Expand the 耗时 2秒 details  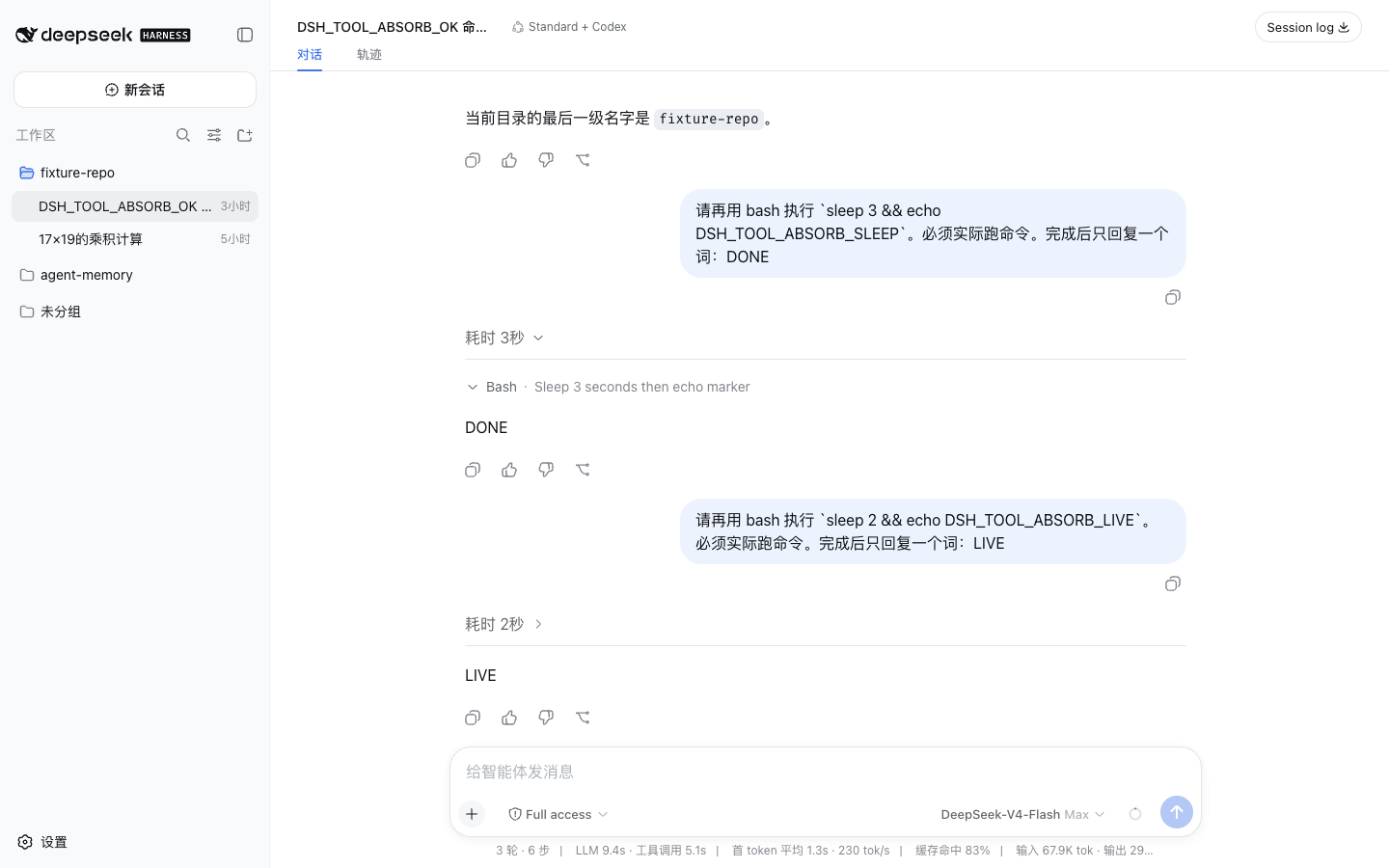(504, 624)
